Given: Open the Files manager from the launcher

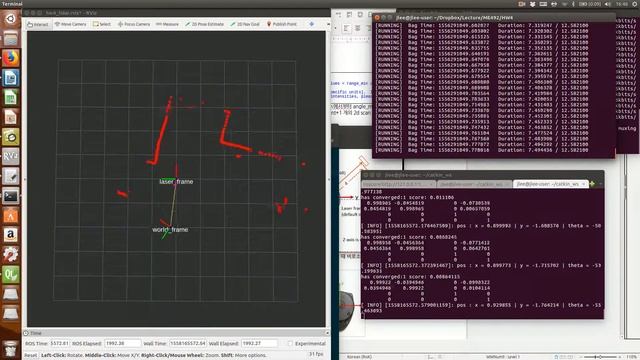Looking at the screenshot, I should (11, 38).
